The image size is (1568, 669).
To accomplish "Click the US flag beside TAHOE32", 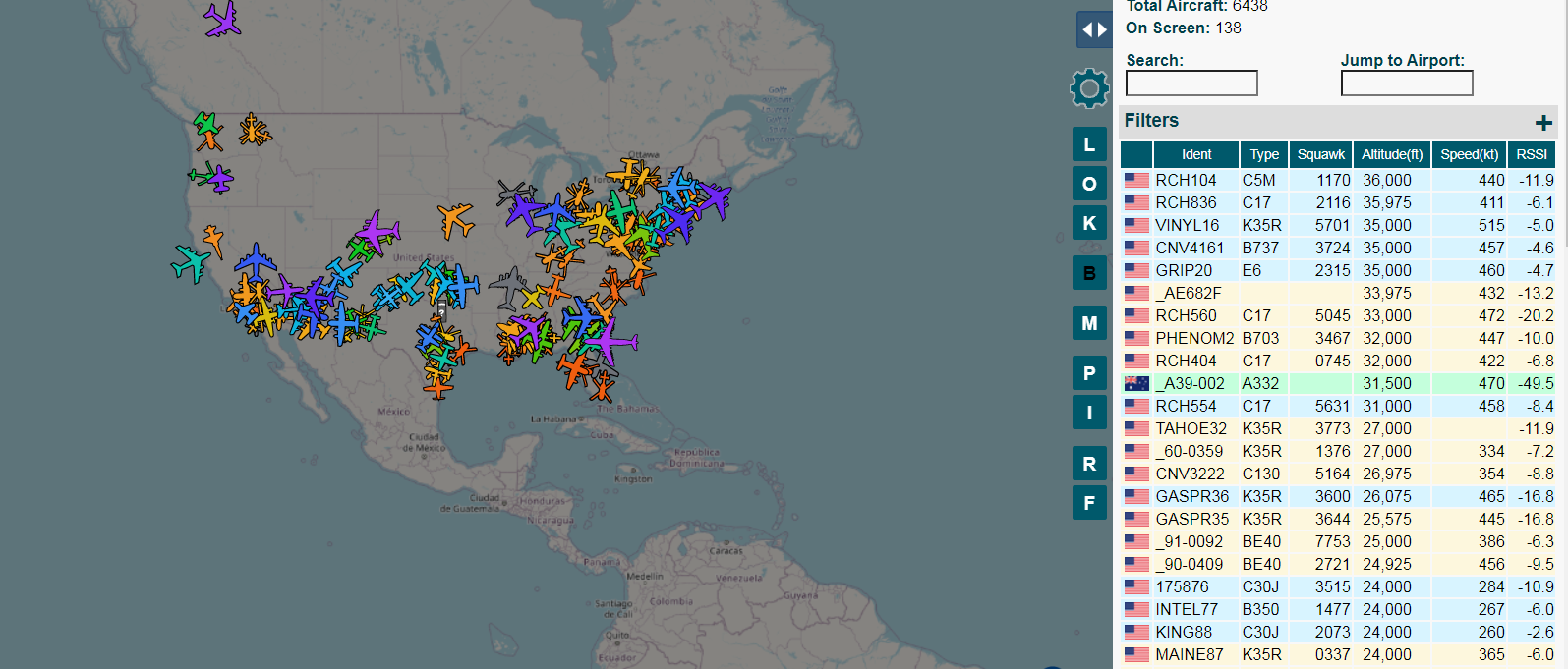I will click(x=1136, y=429).
